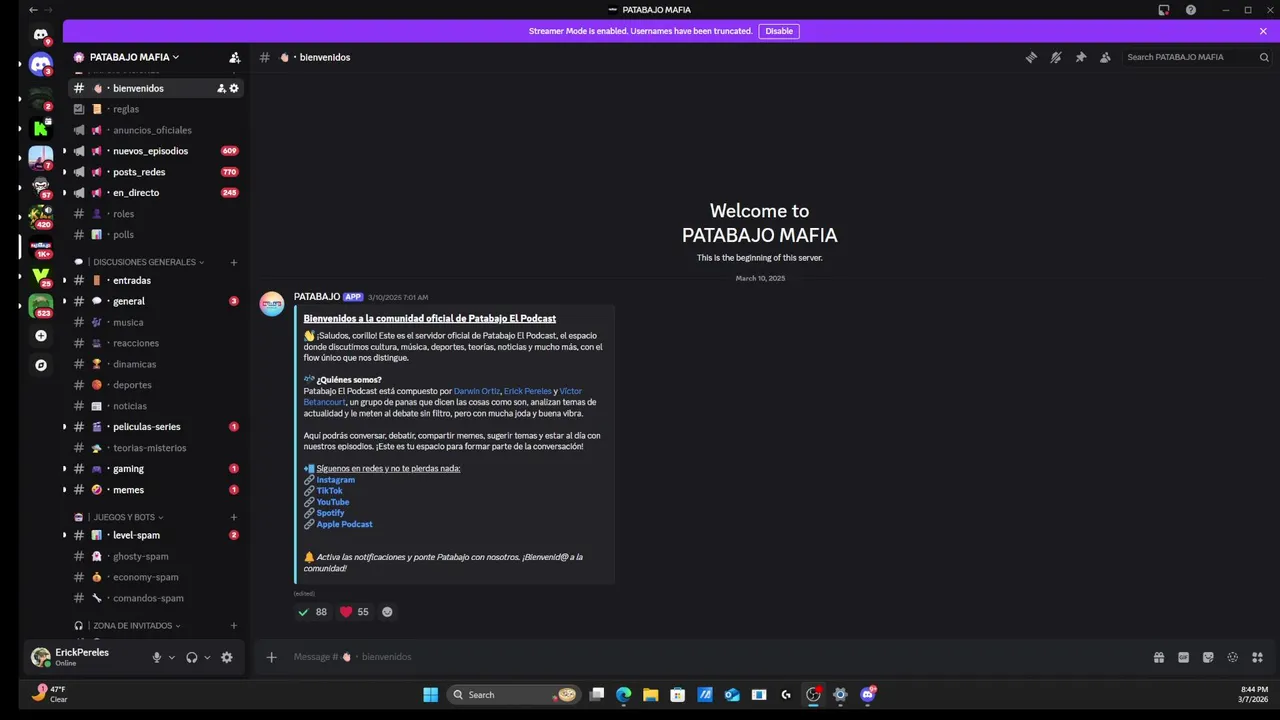Open the YouTube link

pyautogui.click(x=333, y=502)
